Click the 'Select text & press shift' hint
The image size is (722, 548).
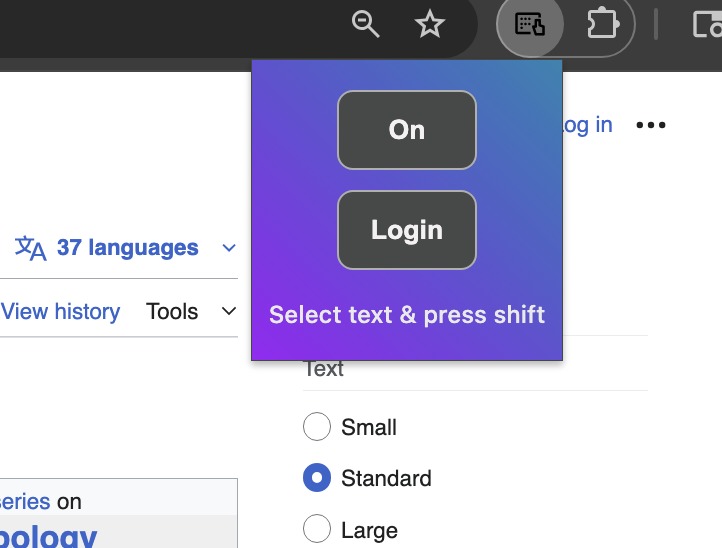pyautogui.click(x=407, y=315)
